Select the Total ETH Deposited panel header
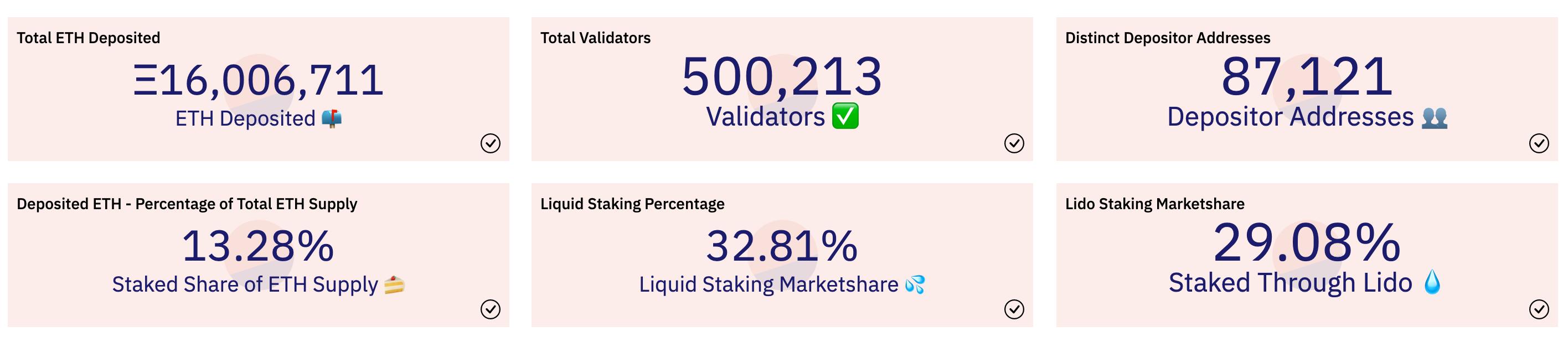 tap(88, 38)
